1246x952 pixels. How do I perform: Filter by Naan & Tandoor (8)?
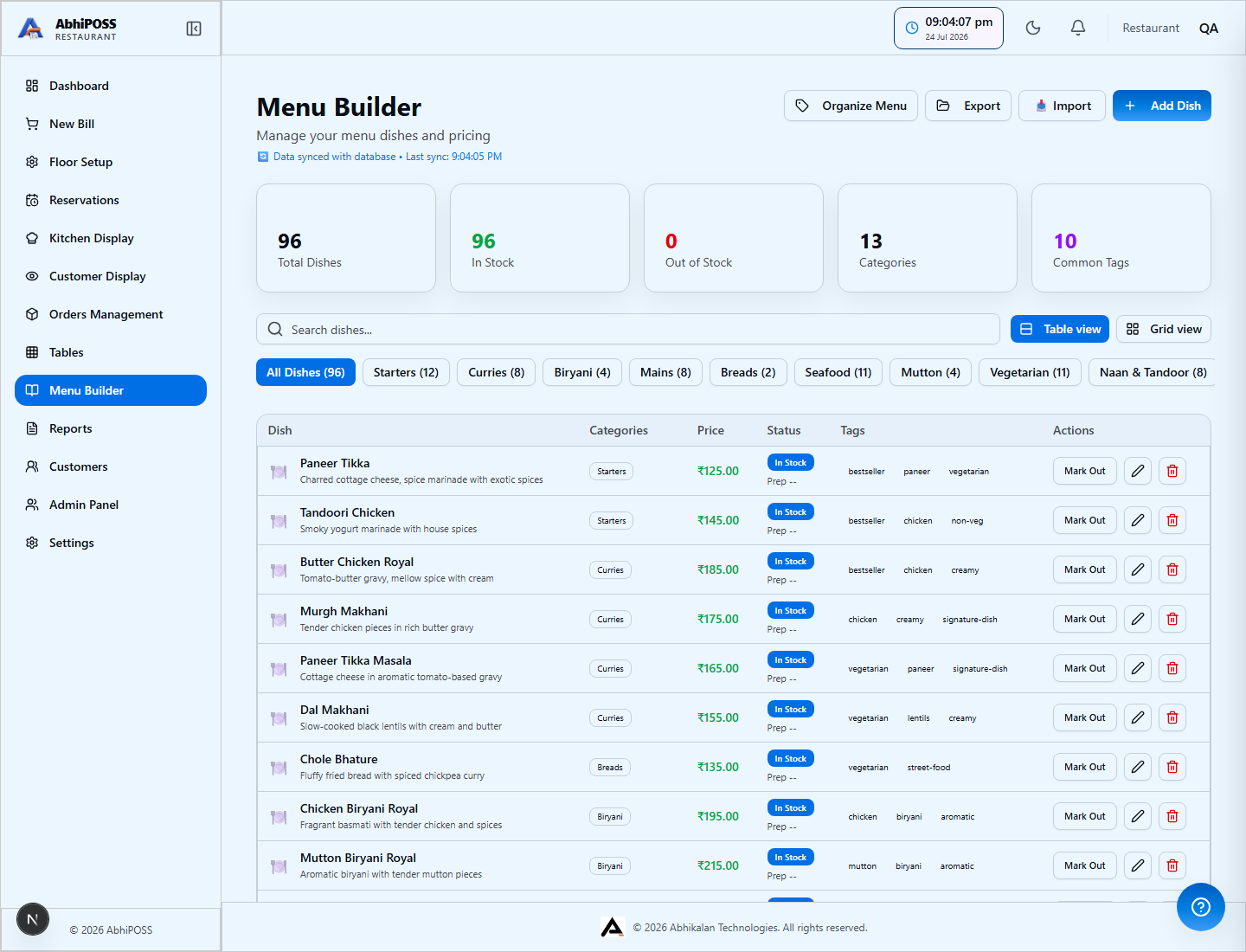pos(1153,372)
